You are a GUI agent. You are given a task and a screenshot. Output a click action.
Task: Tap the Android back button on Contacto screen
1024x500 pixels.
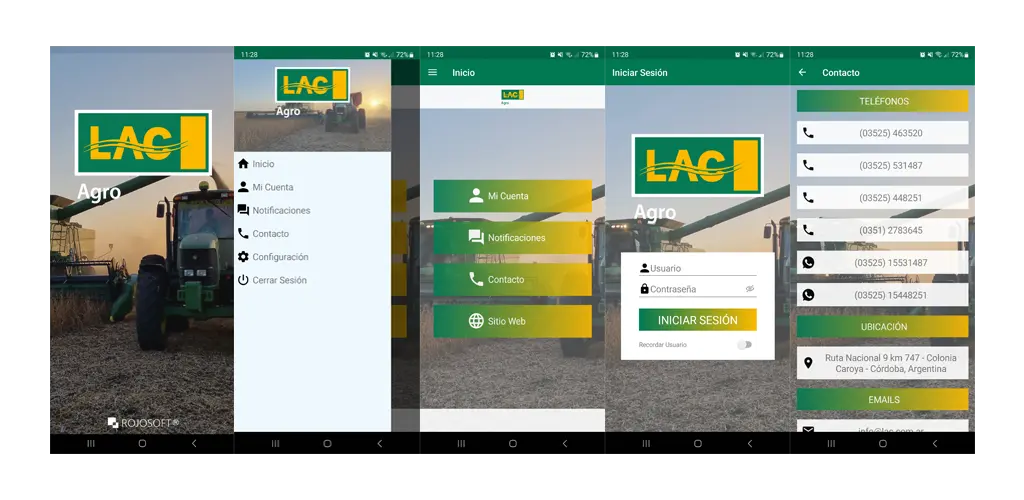pyautogui.click(x=935, y=443)
